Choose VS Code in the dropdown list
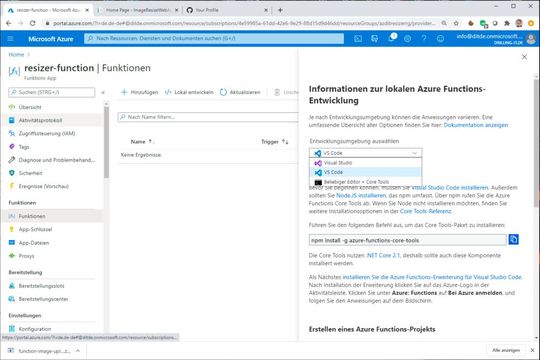 point(365,172)
